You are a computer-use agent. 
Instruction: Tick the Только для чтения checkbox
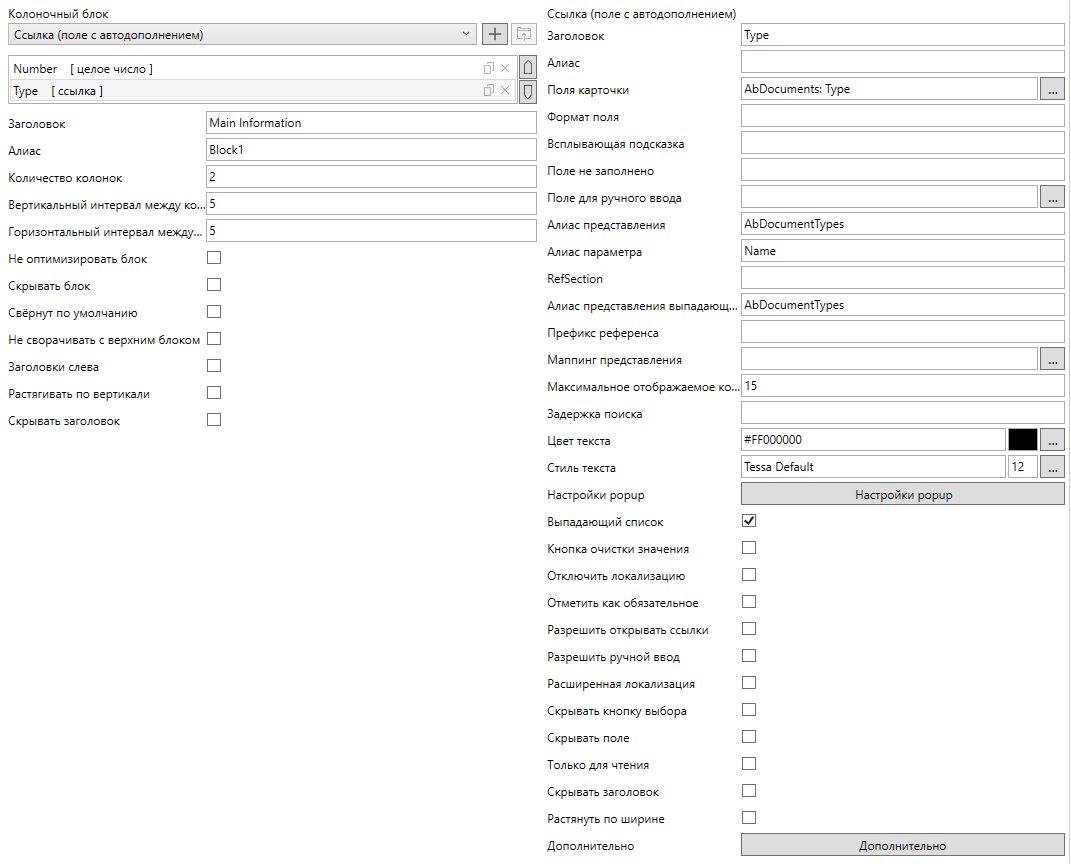[x=749, y=764]
